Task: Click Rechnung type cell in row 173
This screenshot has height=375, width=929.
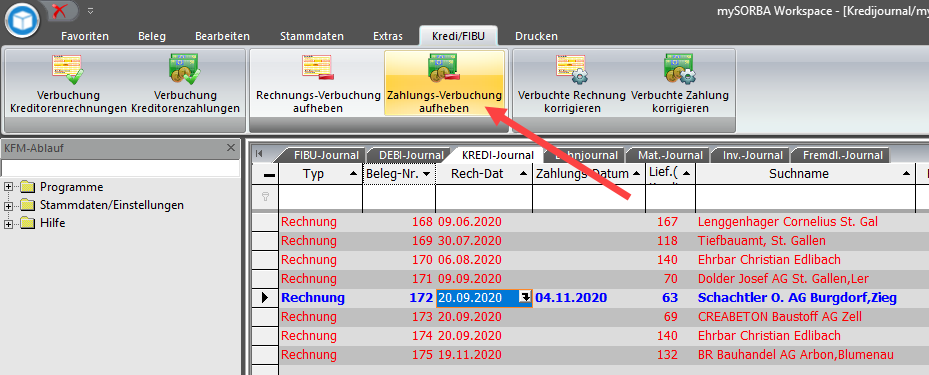Action: [320, 316]
